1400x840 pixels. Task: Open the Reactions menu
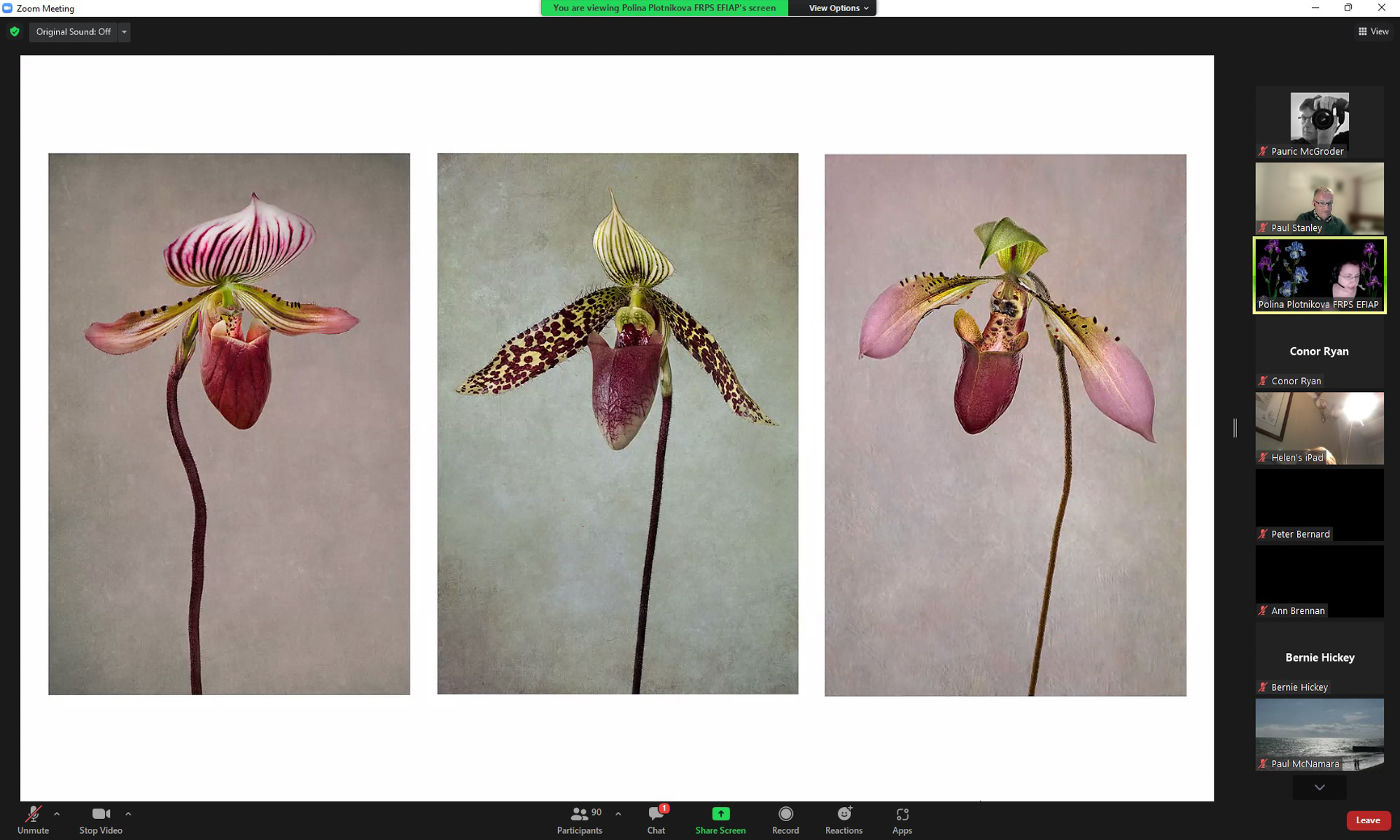point(843,820)
